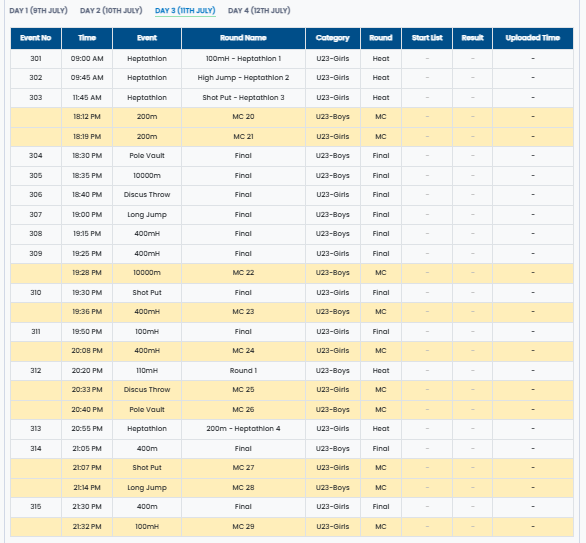586x543 pixels.
Task: Click the '09:45 AM' time cell
Action: point(87,78)
